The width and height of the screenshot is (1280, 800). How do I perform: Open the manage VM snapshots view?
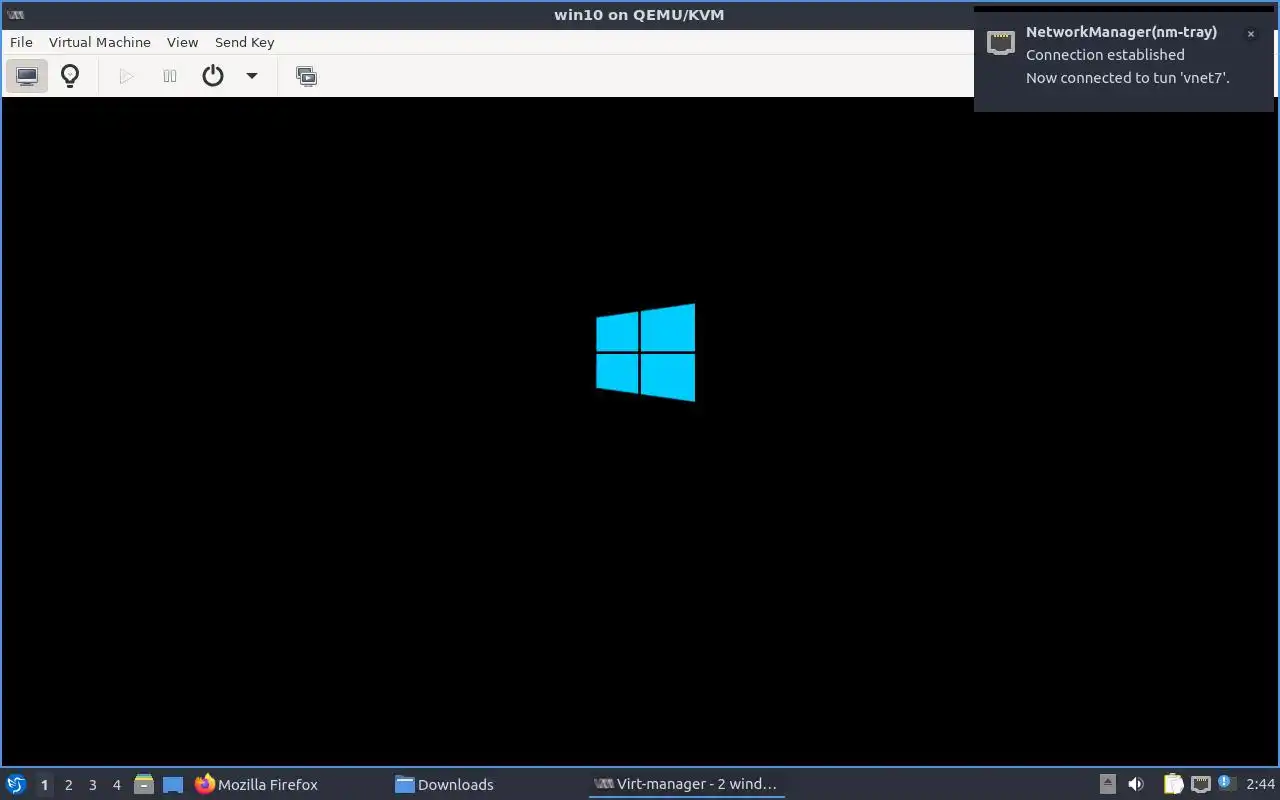[x=307, y=76]
